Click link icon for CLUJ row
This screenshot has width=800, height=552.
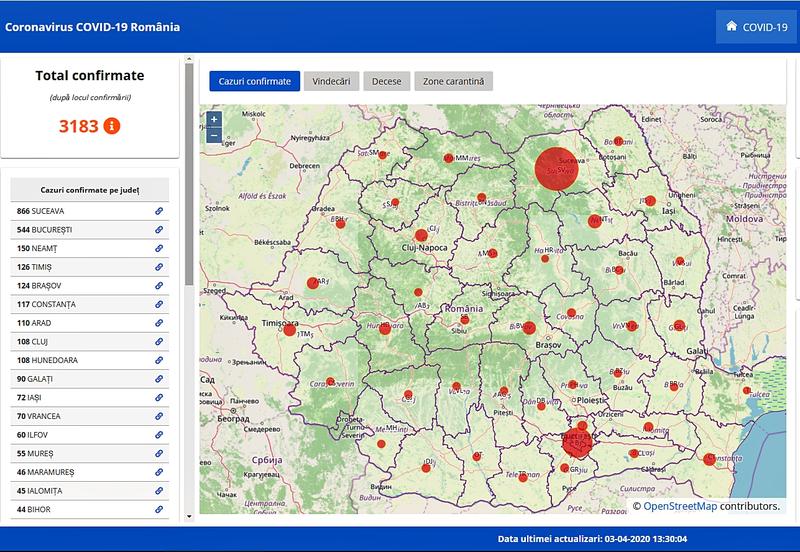[x=159, y=341]
